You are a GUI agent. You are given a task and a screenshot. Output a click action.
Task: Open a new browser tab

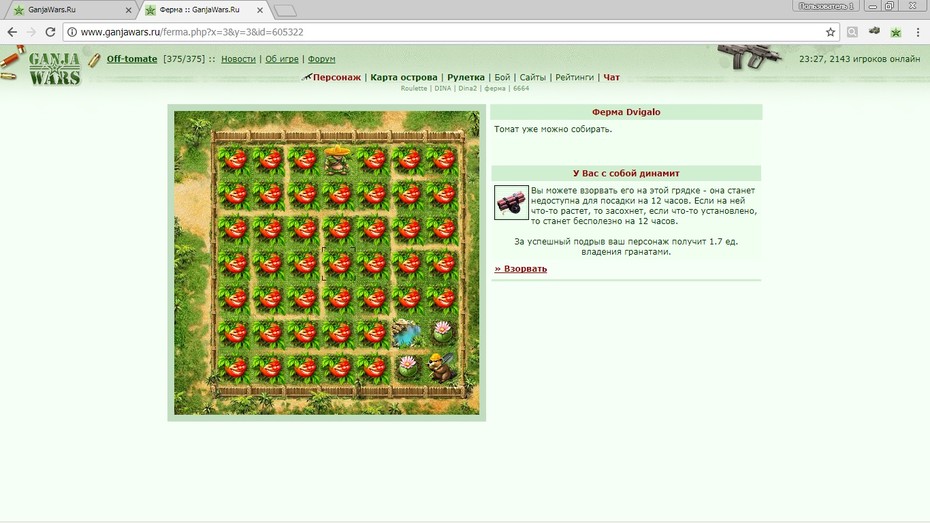tap(285, 10)
